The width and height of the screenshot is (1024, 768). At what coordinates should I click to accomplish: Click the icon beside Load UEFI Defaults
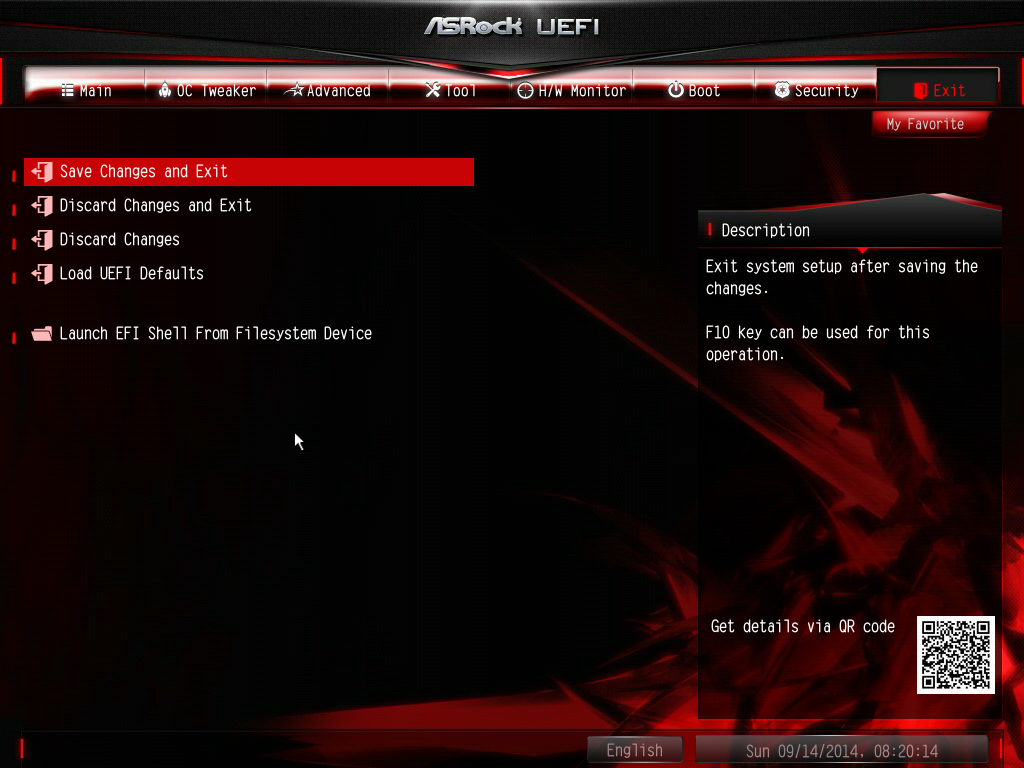click(x=42, y=274)
